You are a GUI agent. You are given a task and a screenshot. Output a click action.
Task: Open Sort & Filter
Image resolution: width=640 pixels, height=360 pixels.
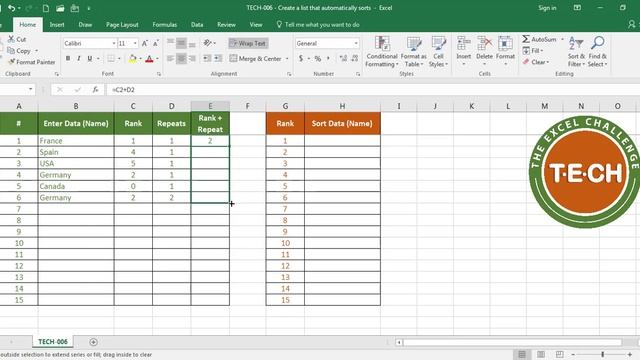(x=576, y=52)
